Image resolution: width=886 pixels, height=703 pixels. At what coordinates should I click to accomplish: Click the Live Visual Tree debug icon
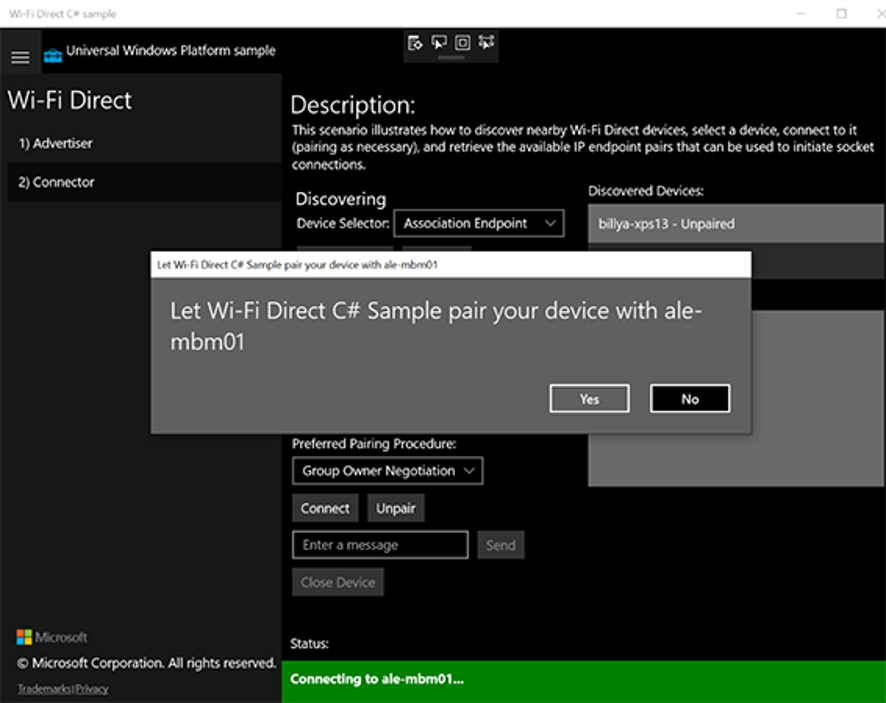(x=415, y=42)
